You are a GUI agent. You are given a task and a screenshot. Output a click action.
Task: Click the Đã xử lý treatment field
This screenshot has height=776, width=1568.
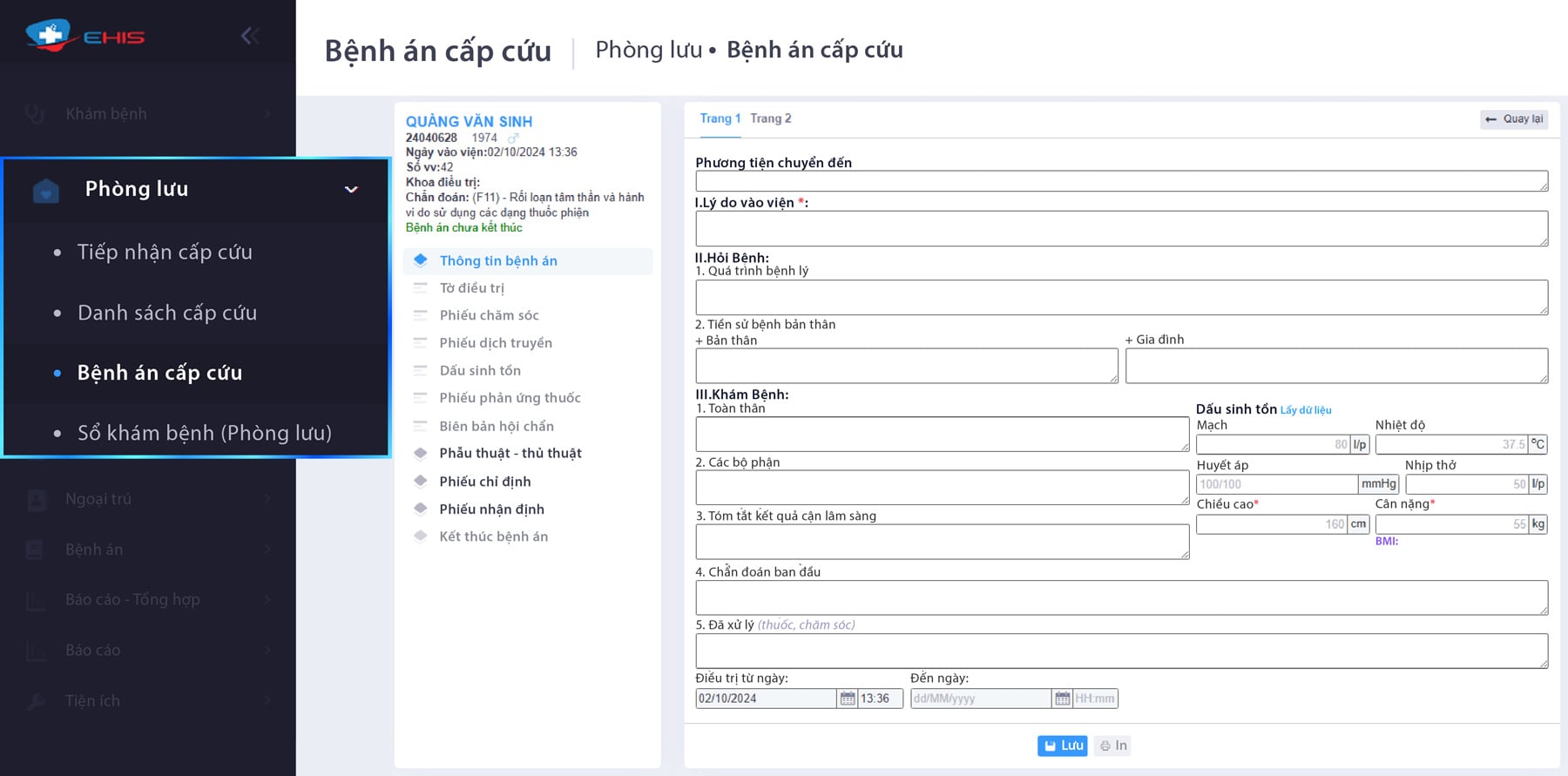(x=1122, y=651)
